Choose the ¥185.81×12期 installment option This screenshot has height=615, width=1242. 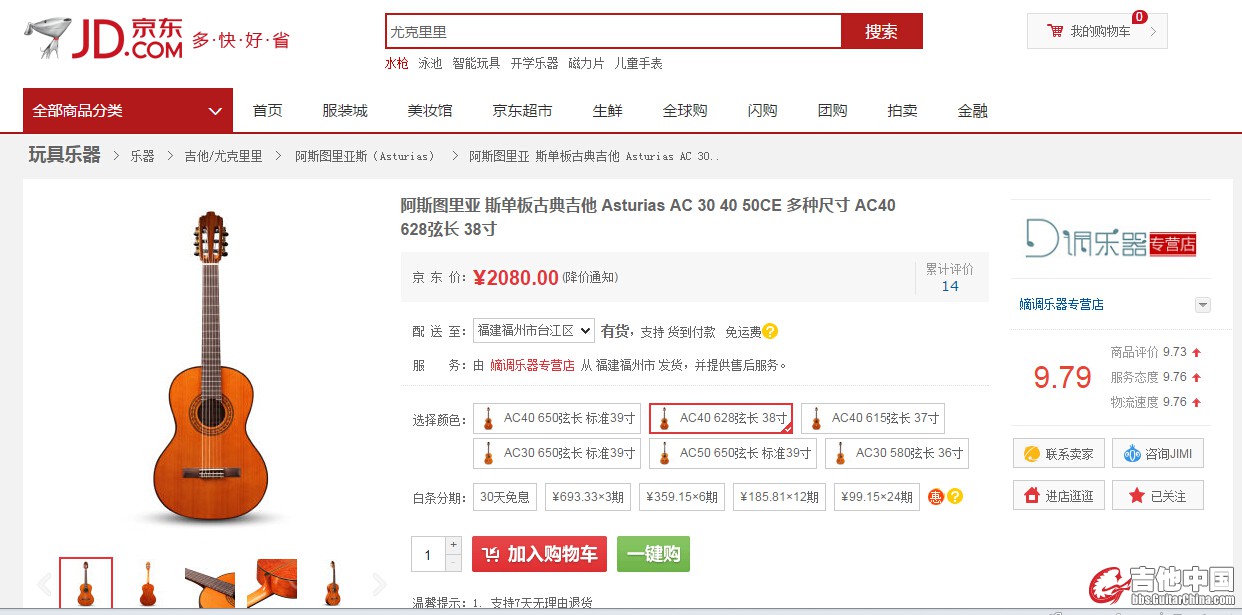click(780, 497)
